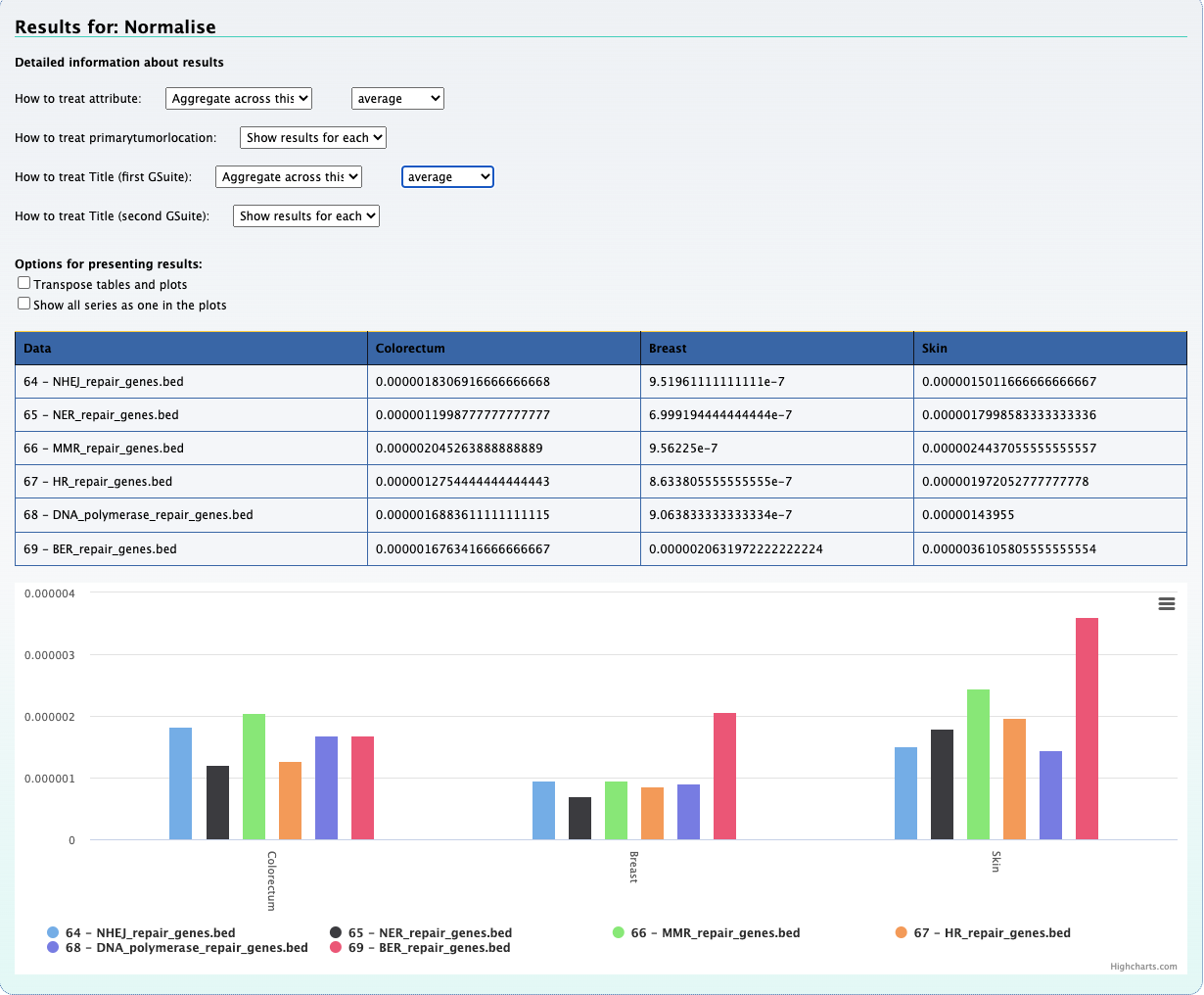Toggle NHEJ_repair_genes.bed legend marker
1204x995 pixels.
(53, 933)
